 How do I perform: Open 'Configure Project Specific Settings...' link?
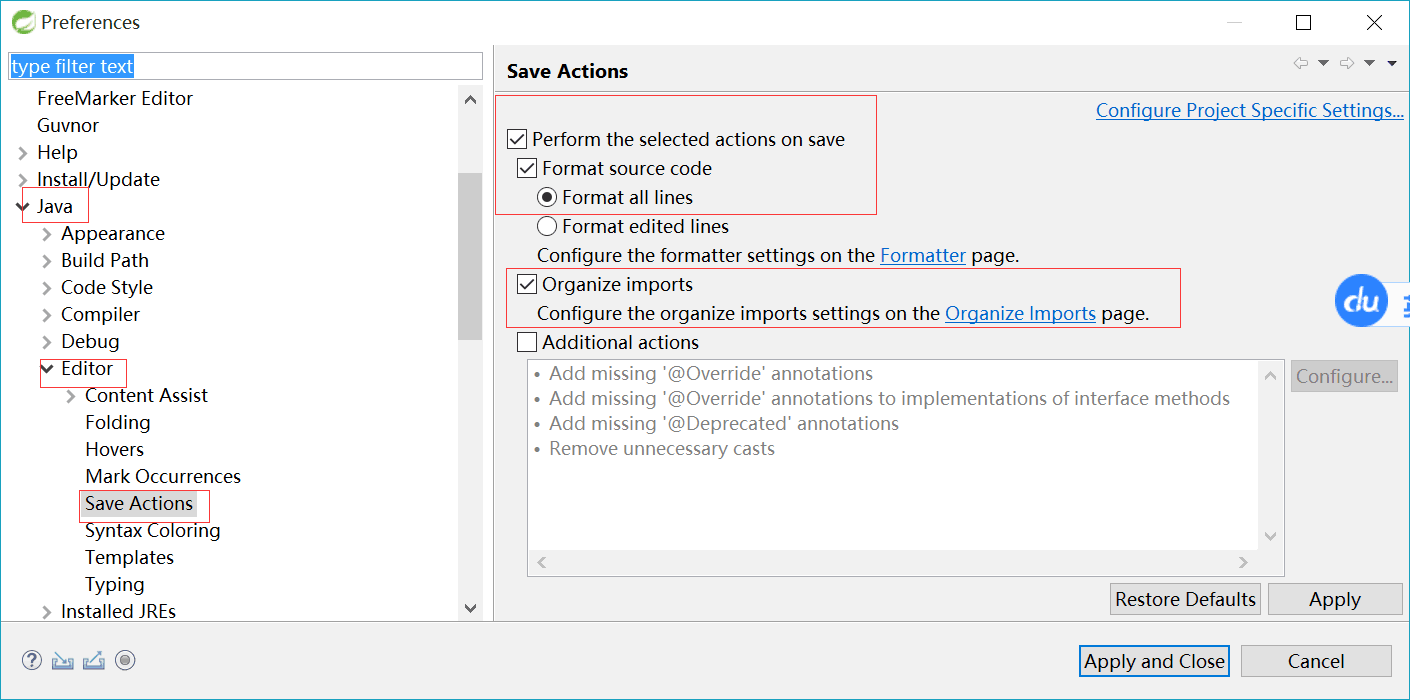click(1250, 111)
